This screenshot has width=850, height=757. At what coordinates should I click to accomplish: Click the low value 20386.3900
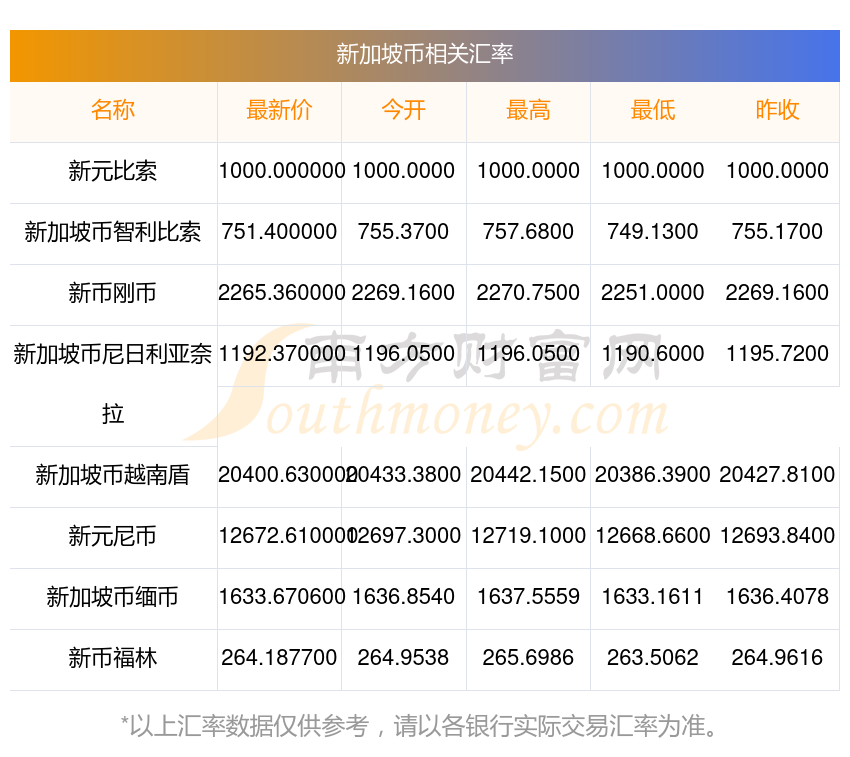(x=653, y=475)
